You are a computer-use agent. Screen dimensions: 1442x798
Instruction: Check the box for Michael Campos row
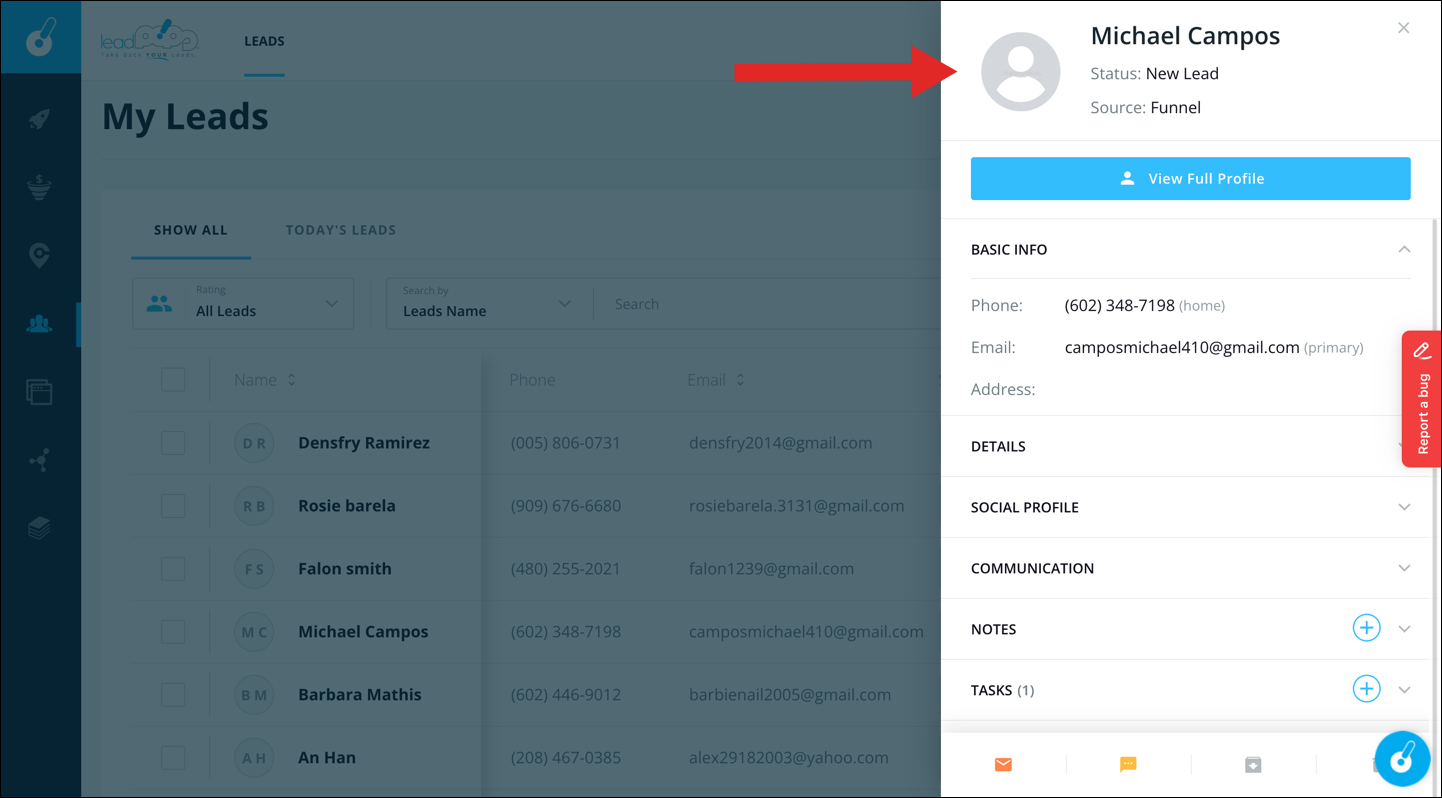click(x=173, y=631)
